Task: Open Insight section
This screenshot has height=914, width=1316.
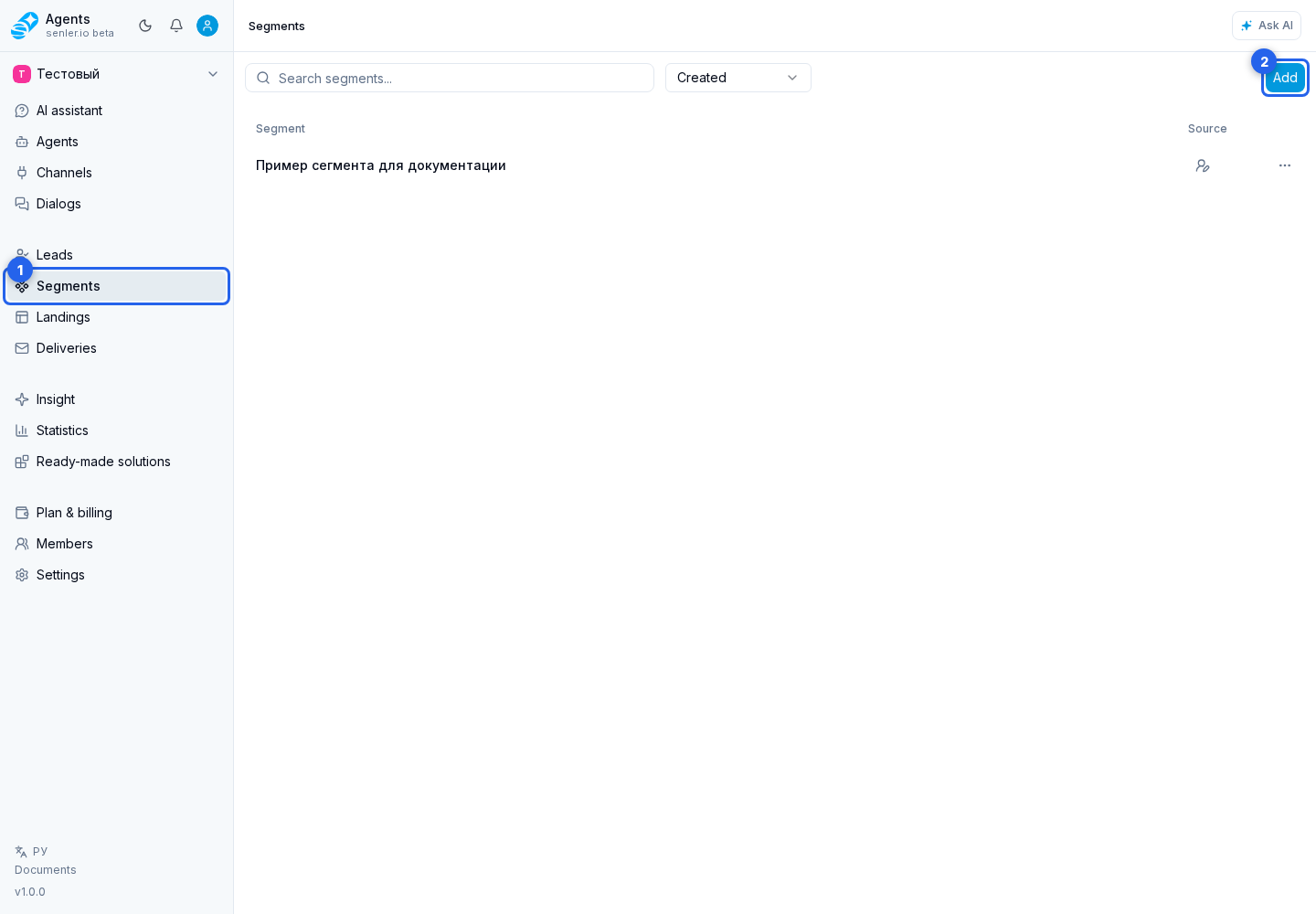Action: pos(116,399)
